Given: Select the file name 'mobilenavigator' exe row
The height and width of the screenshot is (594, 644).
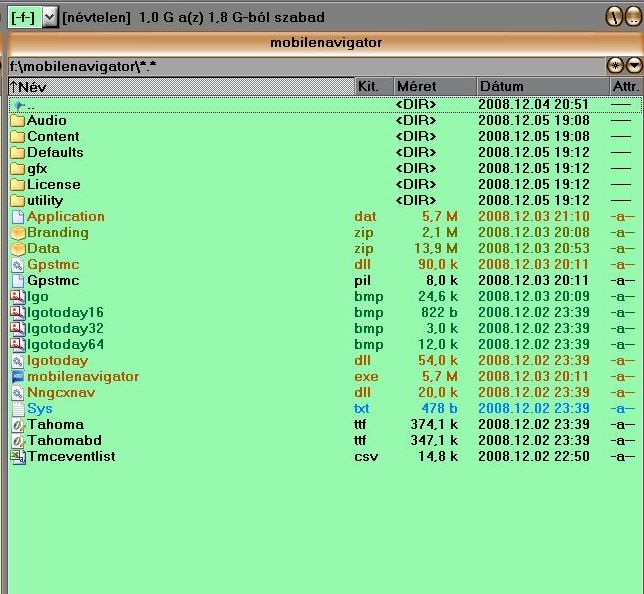Looking at the screenshot, I should click(83, 377).
